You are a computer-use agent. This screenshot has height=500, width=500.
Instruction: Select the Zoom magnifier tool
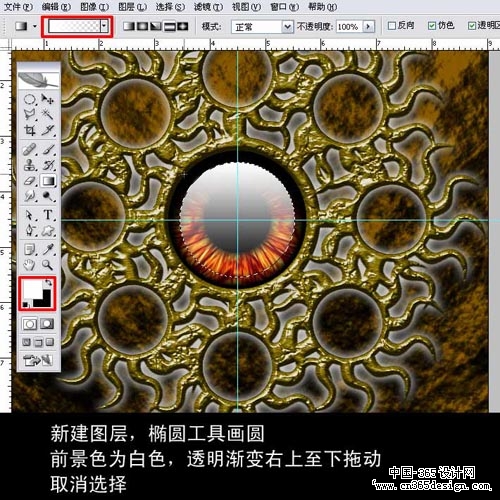[47, 265]
